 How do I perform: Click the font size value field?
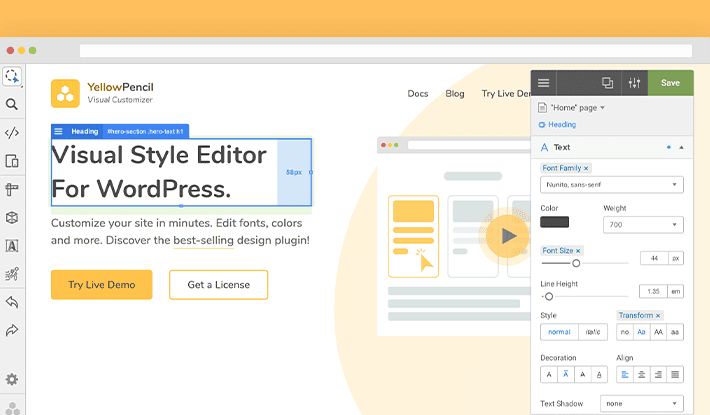654,258
